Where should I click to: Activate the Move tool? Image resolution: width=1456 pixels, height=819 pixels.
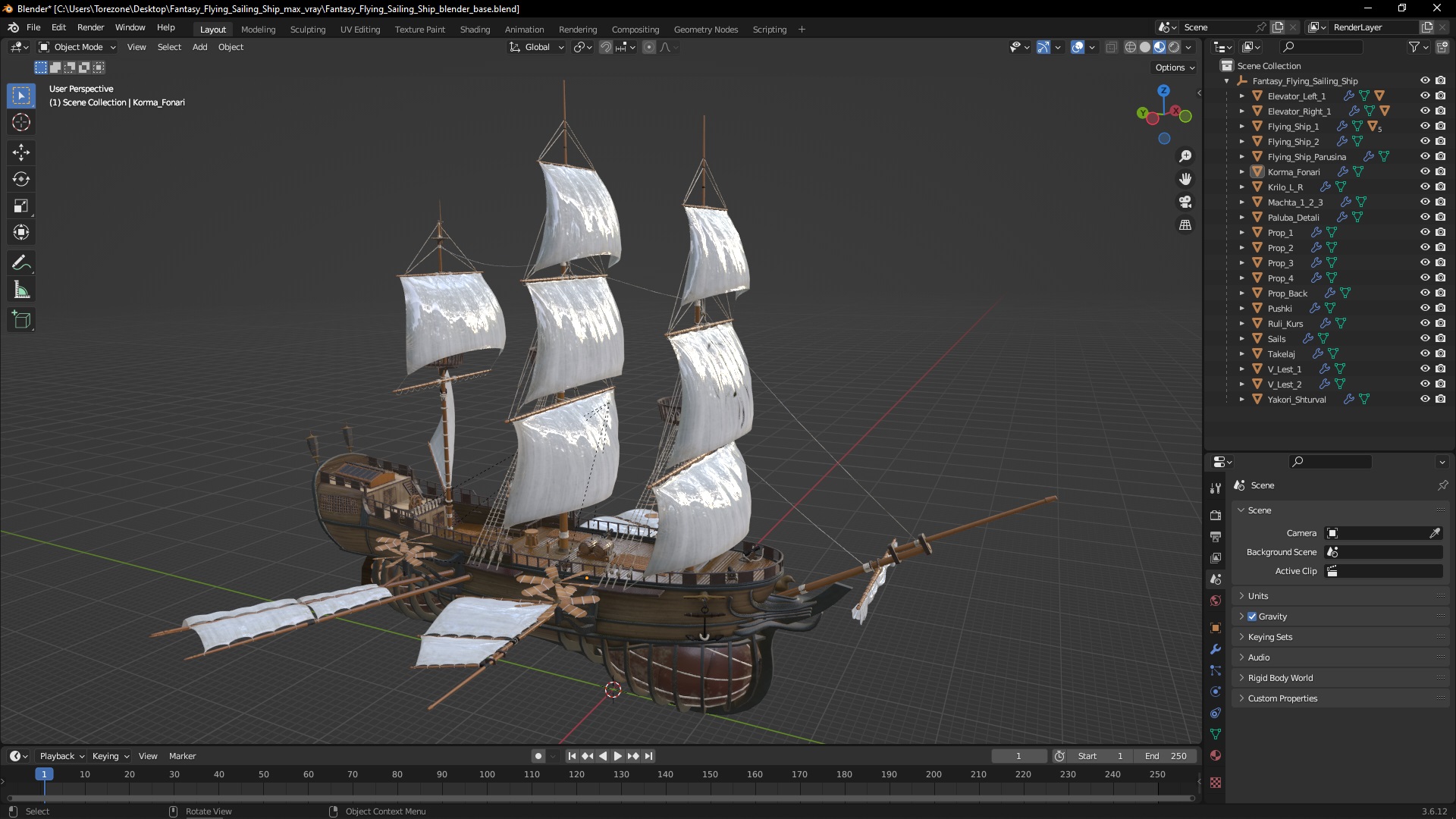click(21, 152)
